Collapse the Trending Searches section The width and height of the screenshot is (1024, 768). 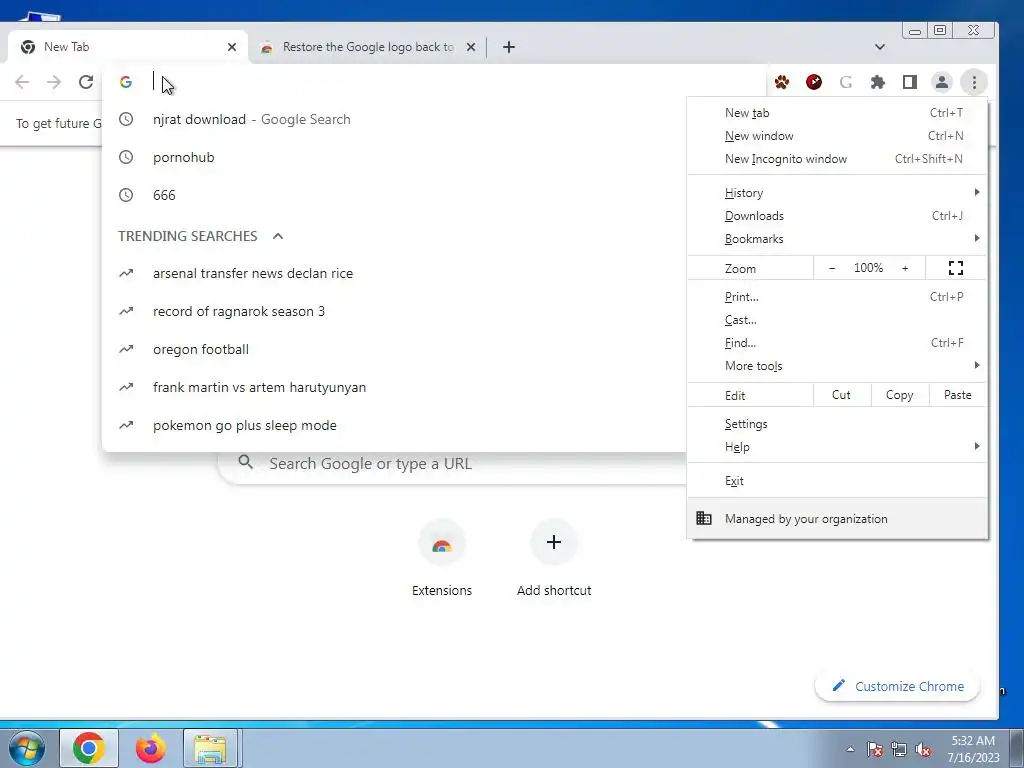coord(278,236)
